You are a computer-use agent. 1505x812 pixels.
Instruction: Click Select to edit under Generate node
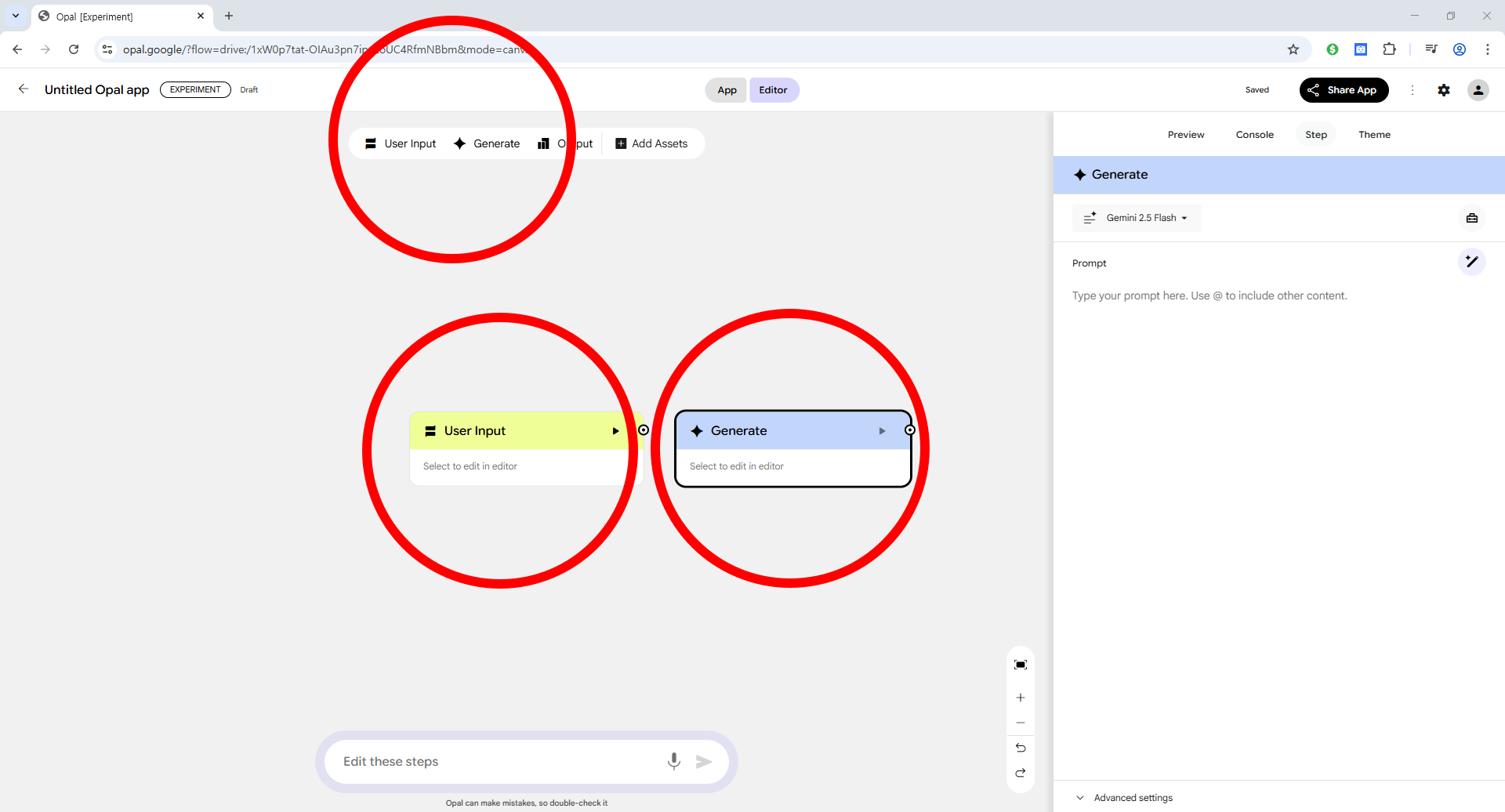pyautogui.click(x=737, y=466)
